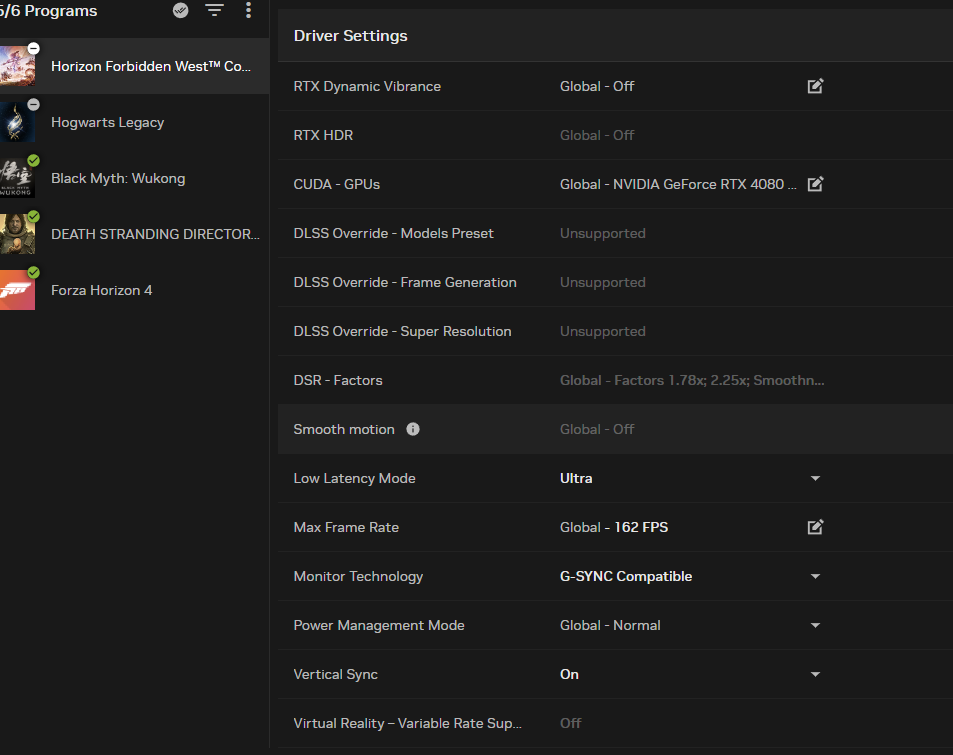
Task: Open the Vertical Sync dropdown arrow
Action: [815, 674]
